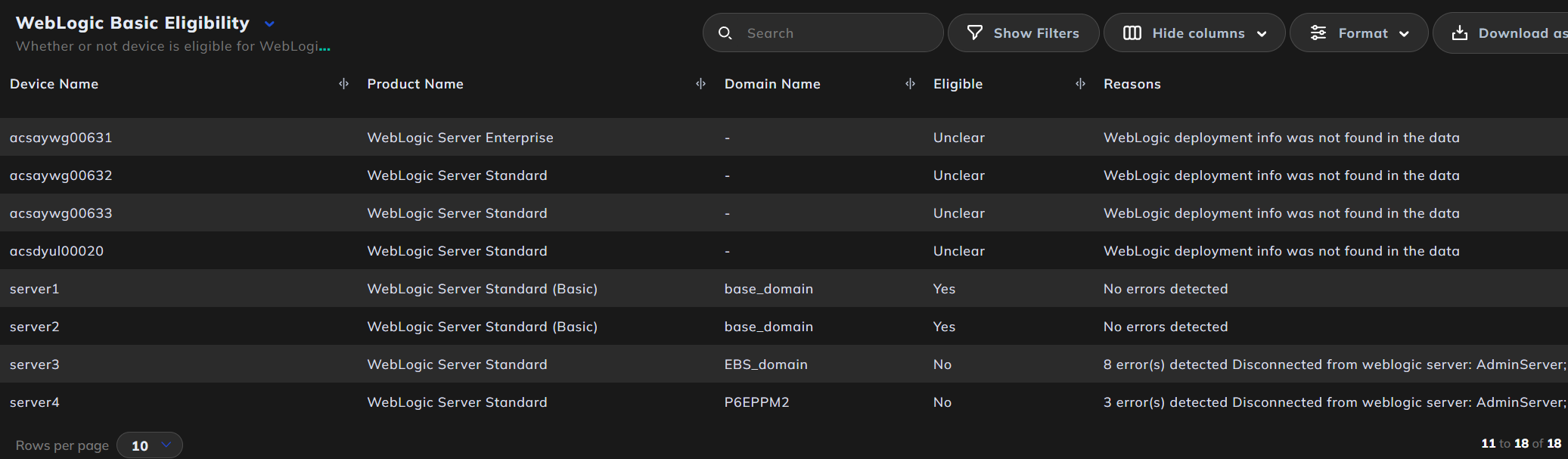This screenshot has height=459, width=1568.
Task: Click Unclear eligibility for acsaywg00631
Action: pos(958,138)
